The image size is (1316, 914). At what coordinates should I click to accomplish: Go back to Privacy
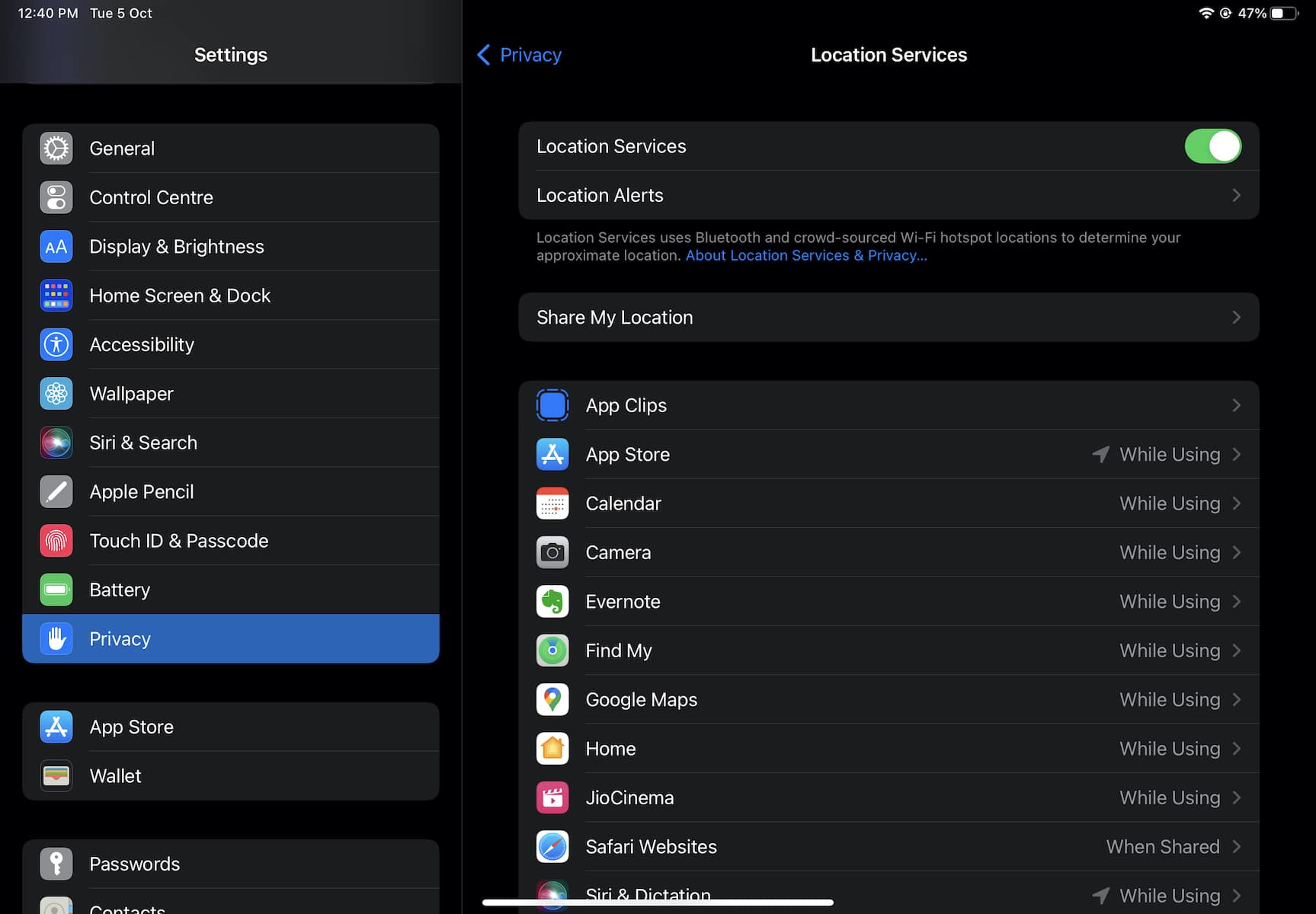pos(520,55)
